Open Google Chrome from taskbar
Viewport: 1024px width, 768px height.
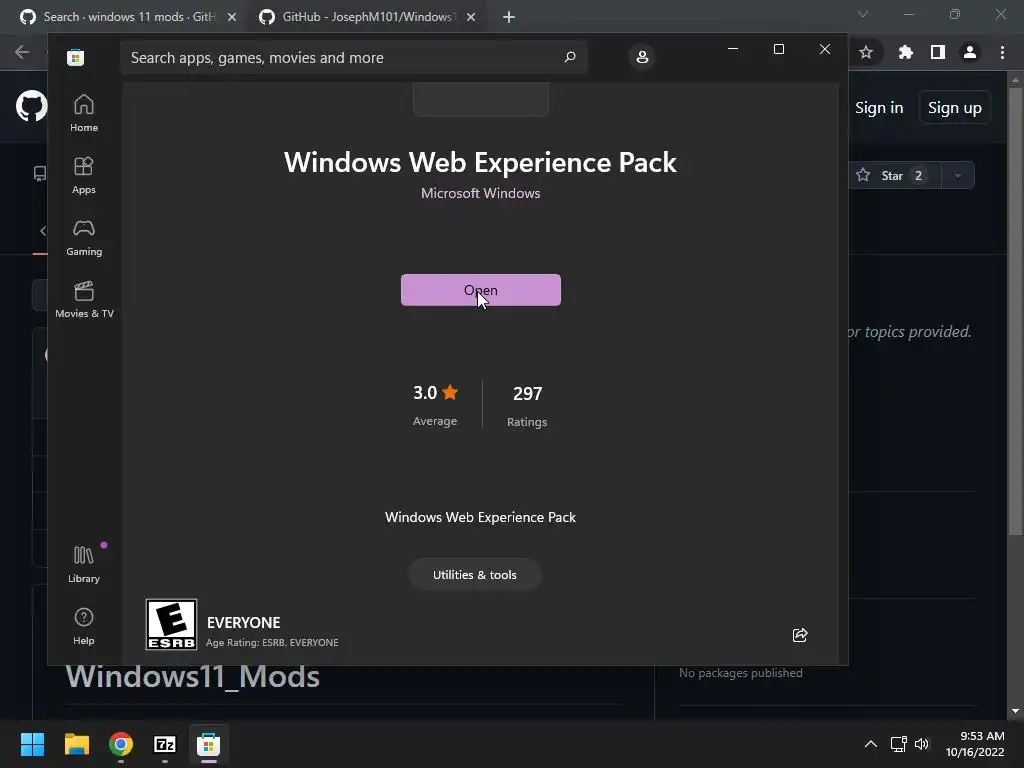coord(121,744)
